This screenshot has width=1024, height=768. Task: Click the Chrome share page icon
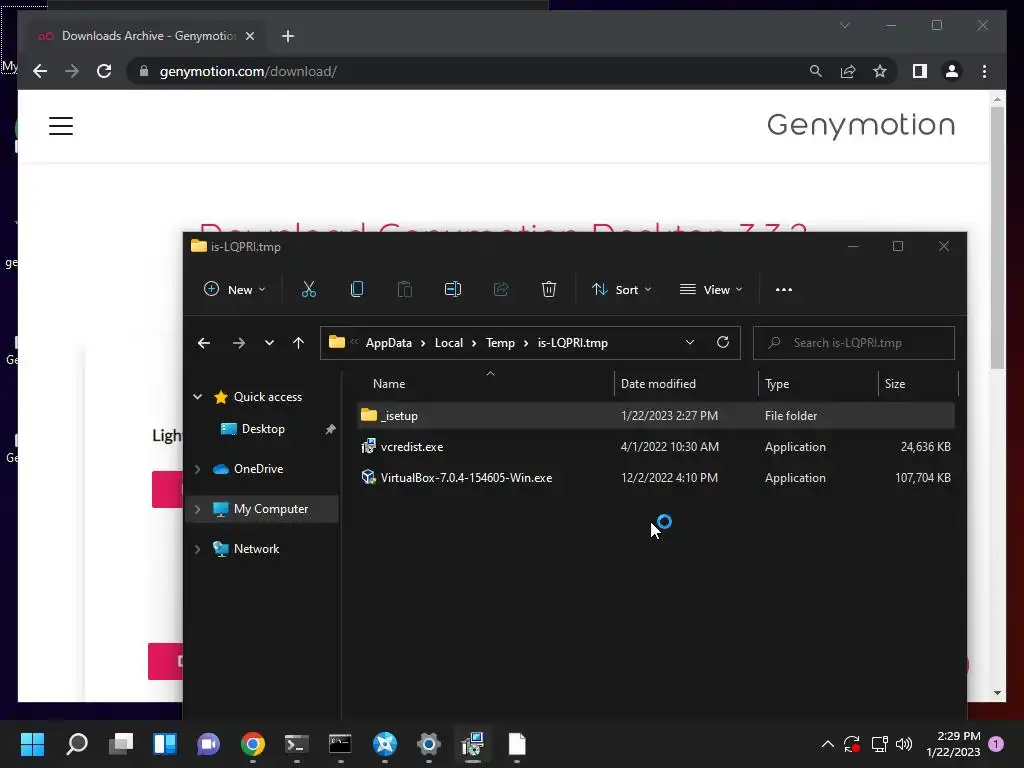click(848, 71)
